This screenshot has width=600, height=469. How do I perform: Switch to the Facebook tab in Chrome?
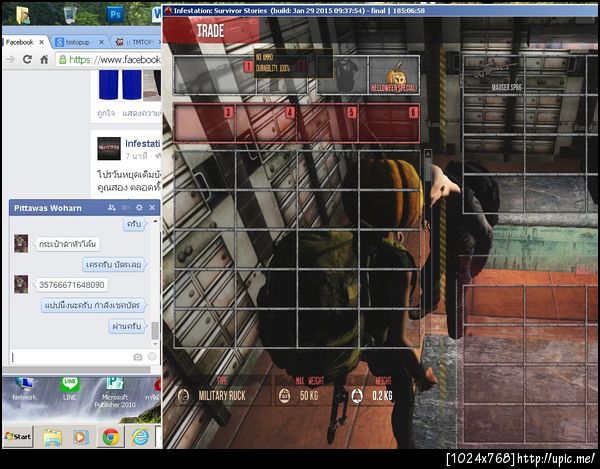tap(19, 42)
